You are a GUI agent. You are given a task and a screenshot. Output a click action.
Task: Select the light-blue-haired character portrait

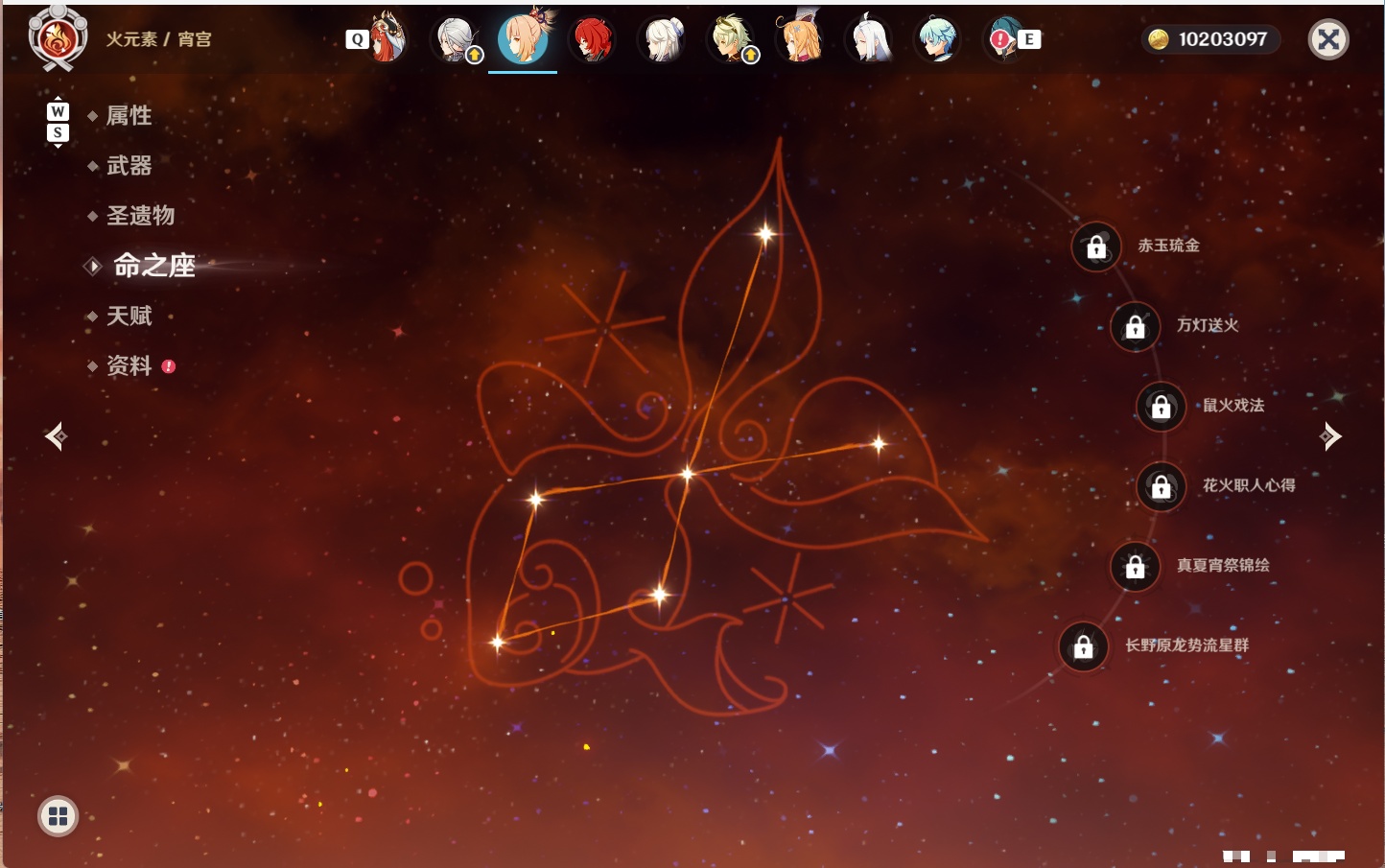coord(937,39)
